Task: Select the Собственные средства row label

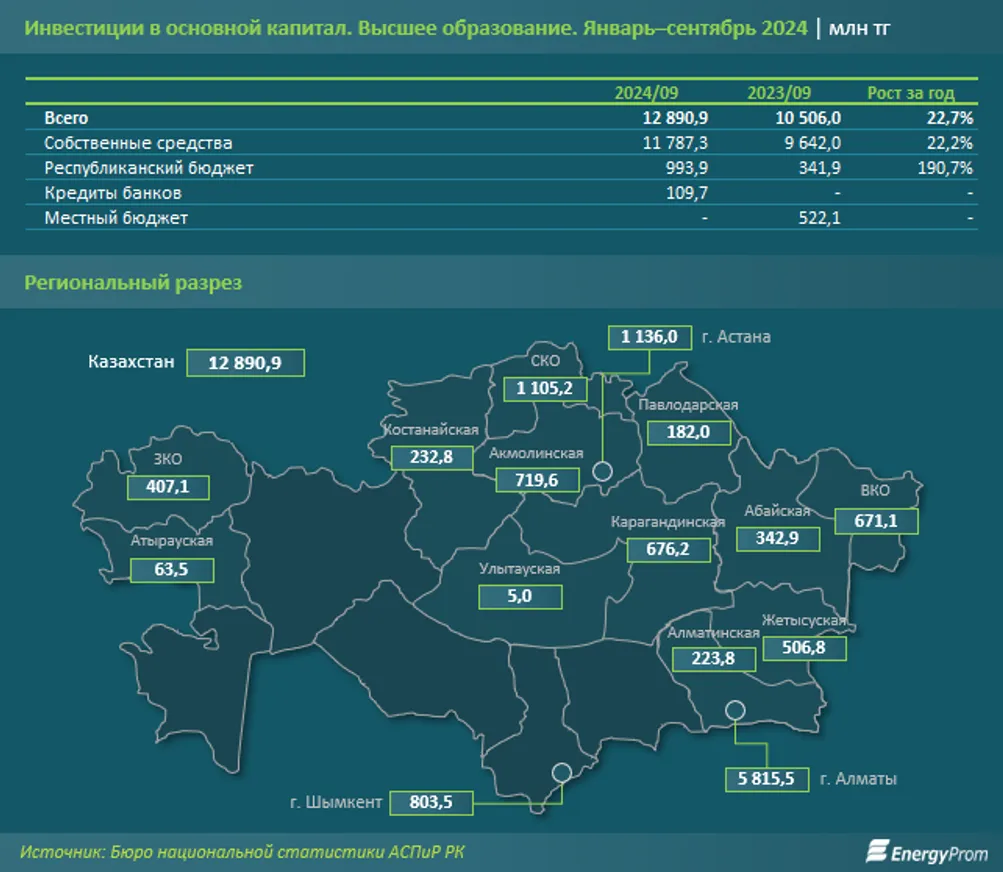Action: click(x=138, y=143)
